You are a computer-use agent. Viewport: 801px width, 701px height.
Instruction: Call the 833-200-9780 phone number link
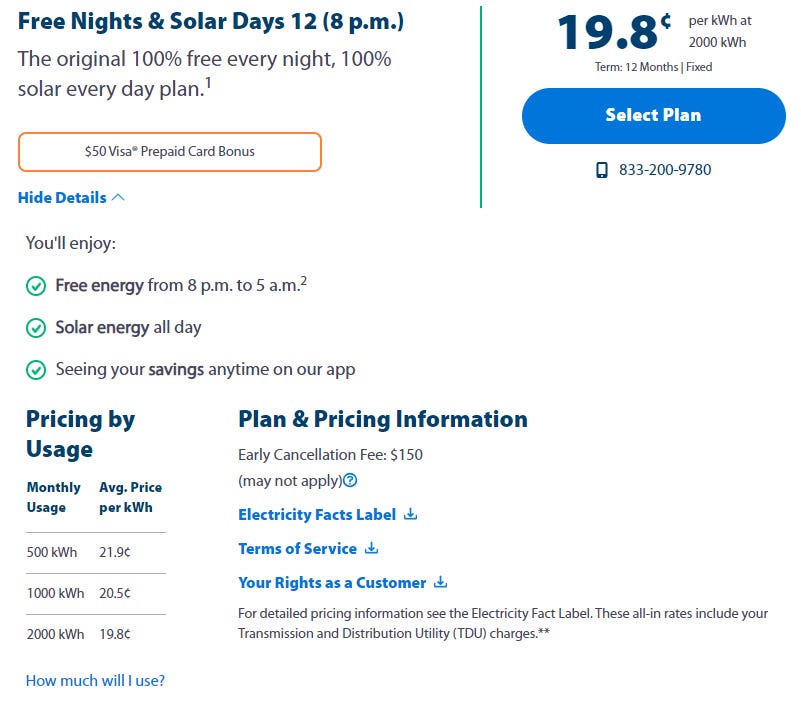pos(665,170)
